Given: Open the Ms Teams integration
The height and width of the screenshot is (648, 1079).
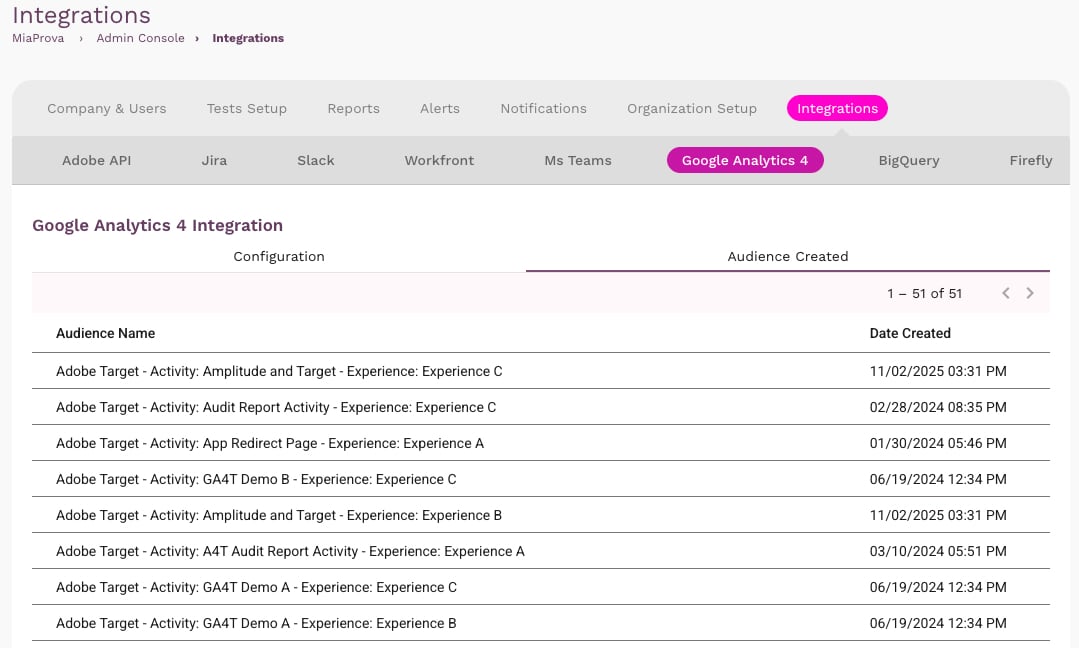Looking at the screenshot, I should [577, 160].
